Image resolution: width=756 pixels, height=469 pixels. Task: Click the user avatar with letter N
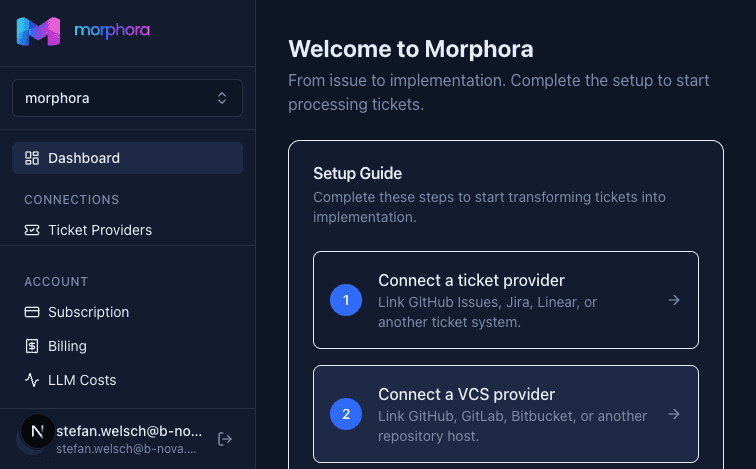tap(37, 431)
